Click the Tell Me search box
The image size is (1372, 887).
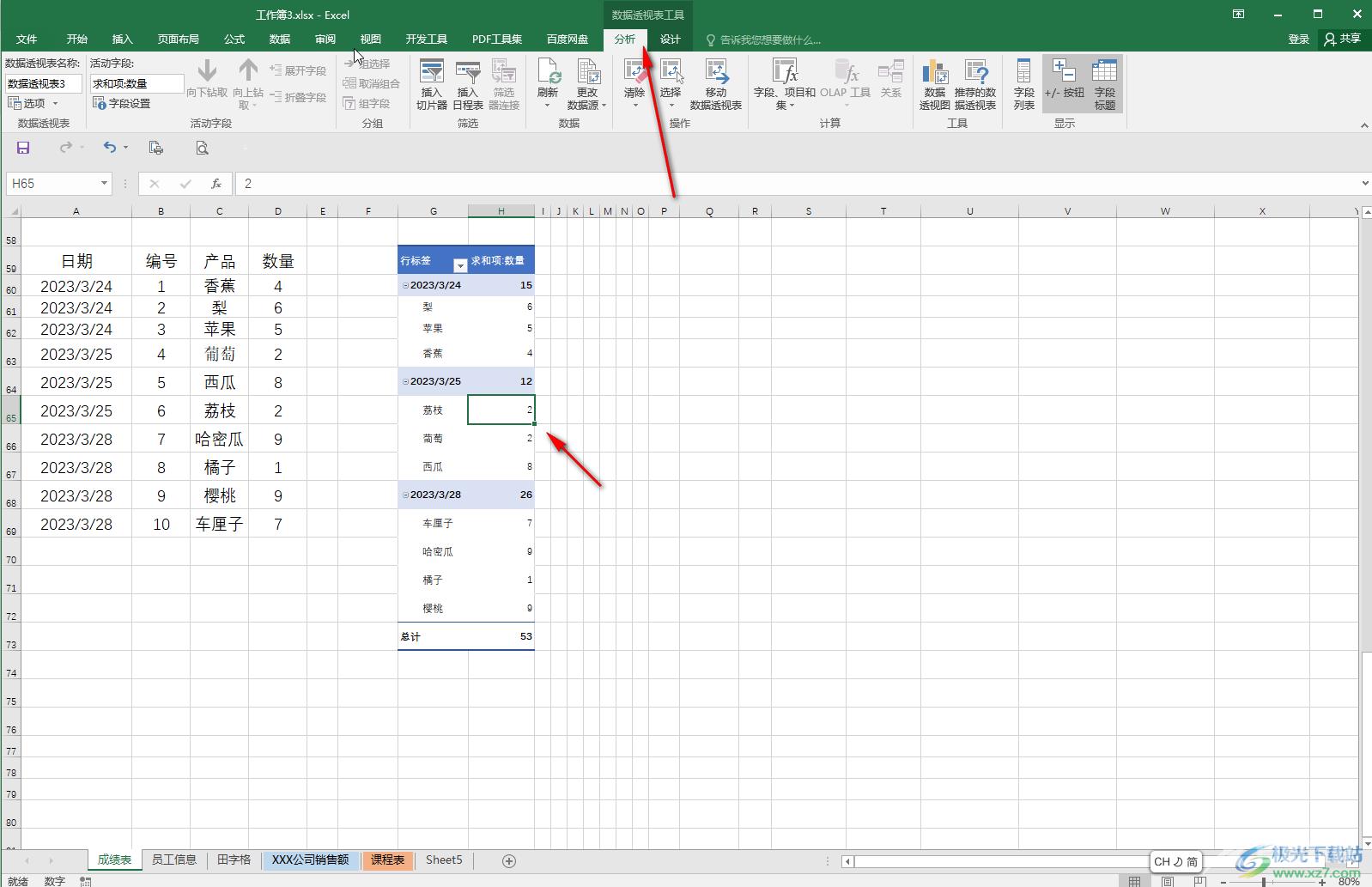click(x=764, y=39)
